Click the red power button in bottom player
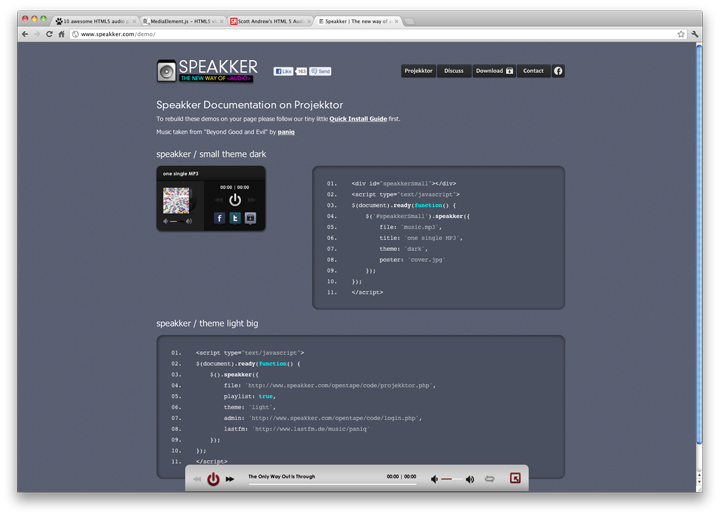Image resolution: width=720 pixels, height=516 pixels. (213, 479)
